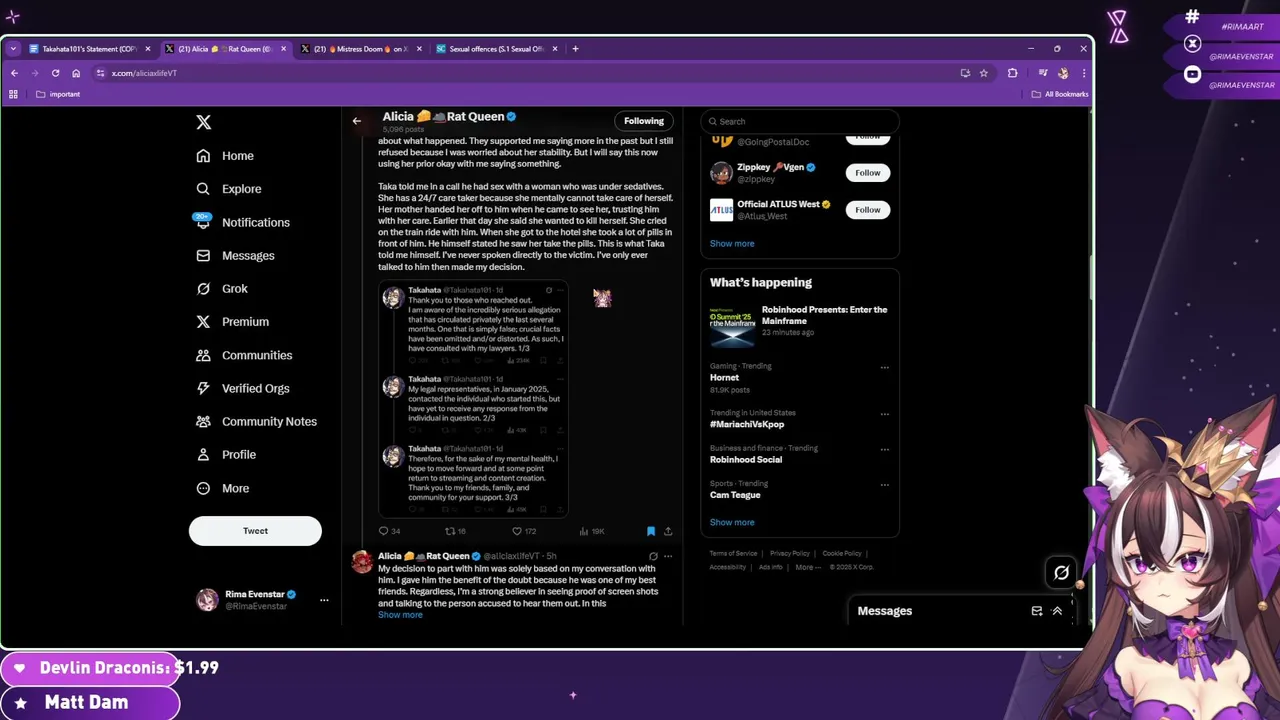Open the #MariachiVsKpop trend
The width and height of the screenshot is (1280, 720).
pos(747,424)
